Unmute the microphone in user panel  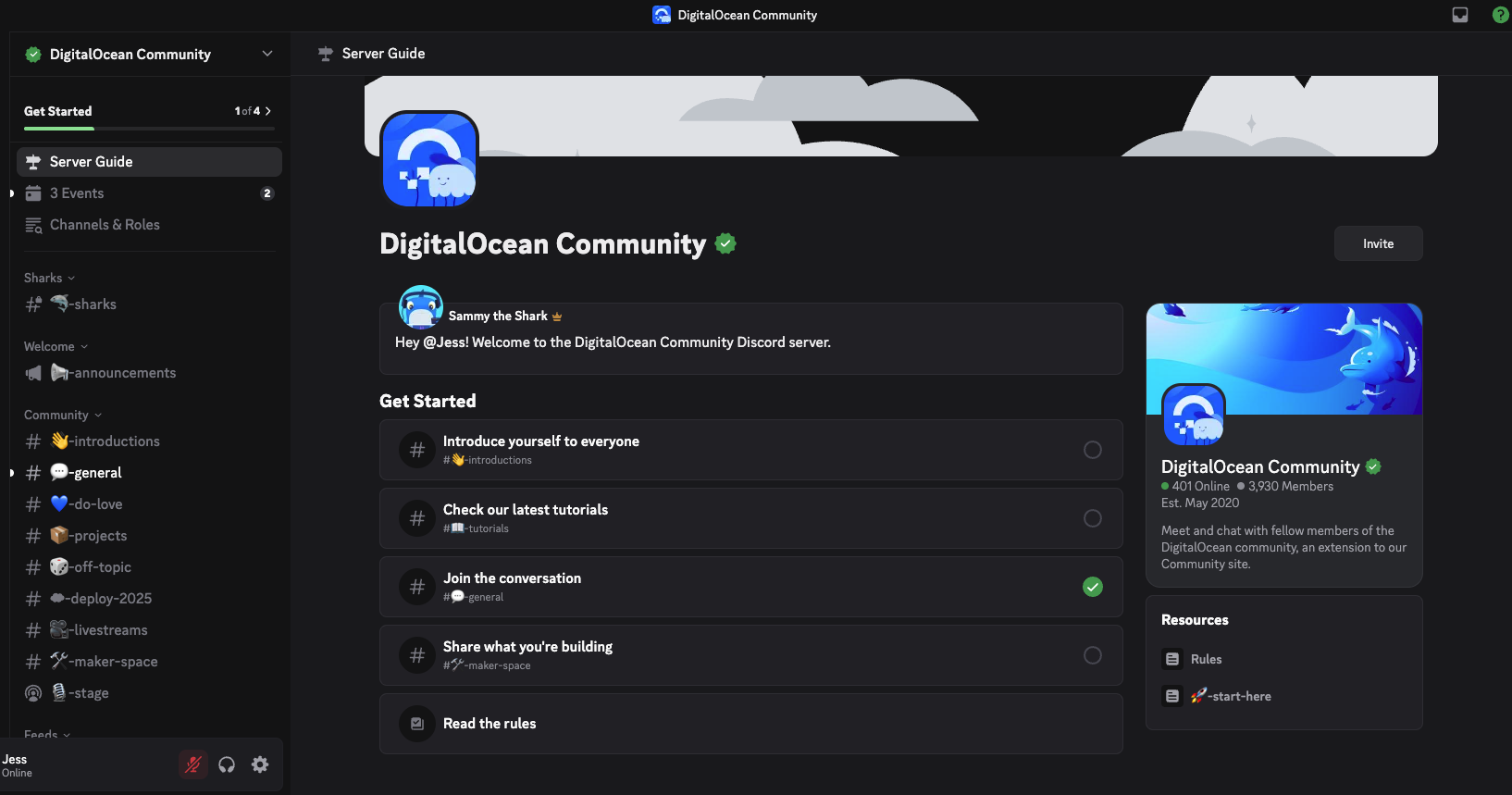[x=193, y=764]
